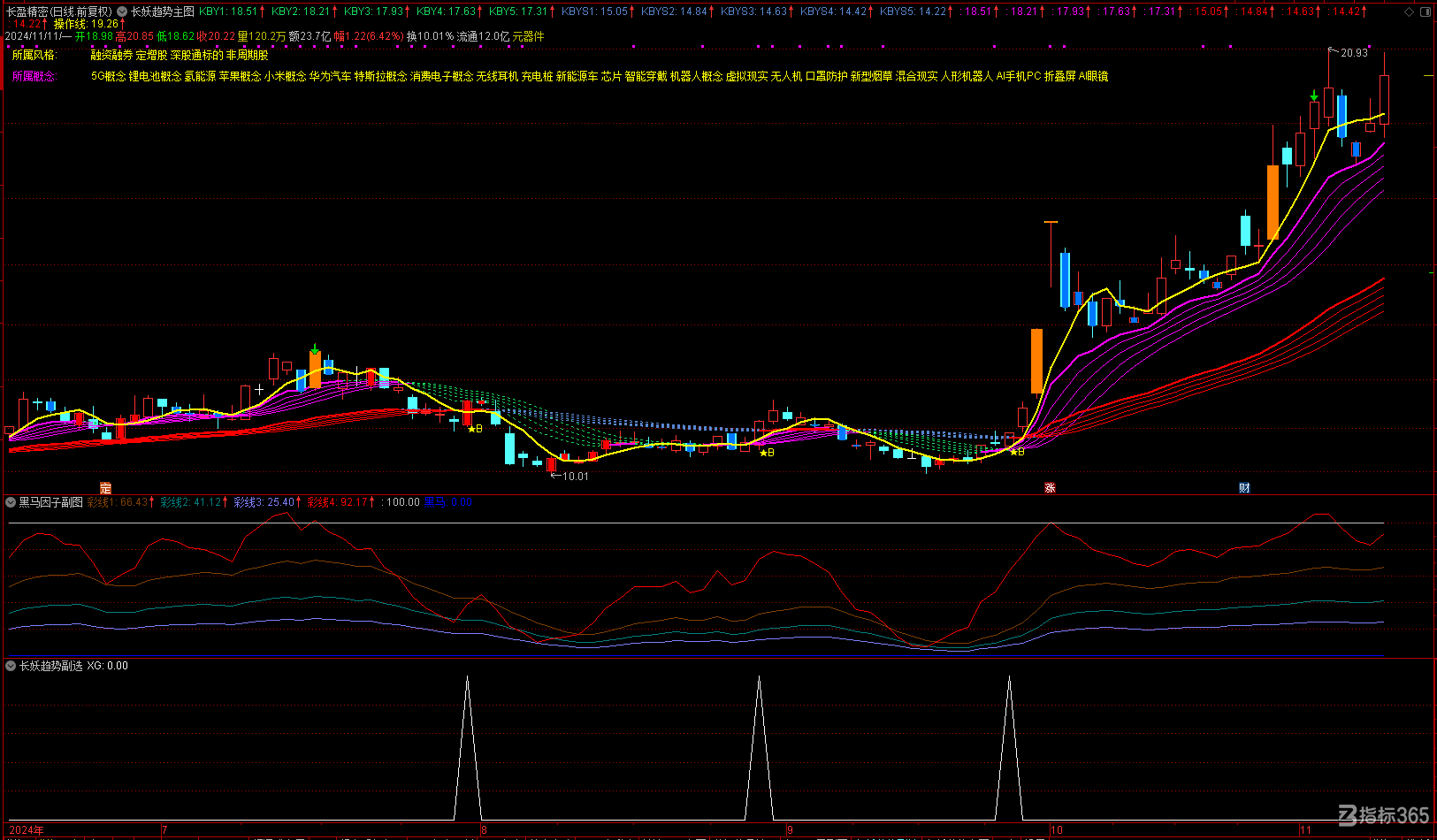The image size is (1437, 840).
Task: Click the 特斯拉概念 concept tag
Action: 380,76
